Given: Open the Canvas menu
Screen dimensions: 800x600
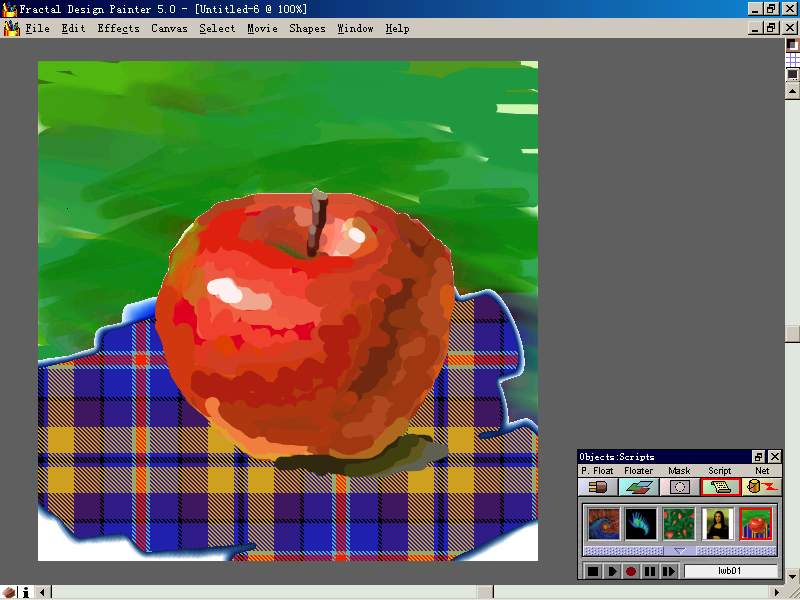Looking at the screenshot, I should pos(169,29).
